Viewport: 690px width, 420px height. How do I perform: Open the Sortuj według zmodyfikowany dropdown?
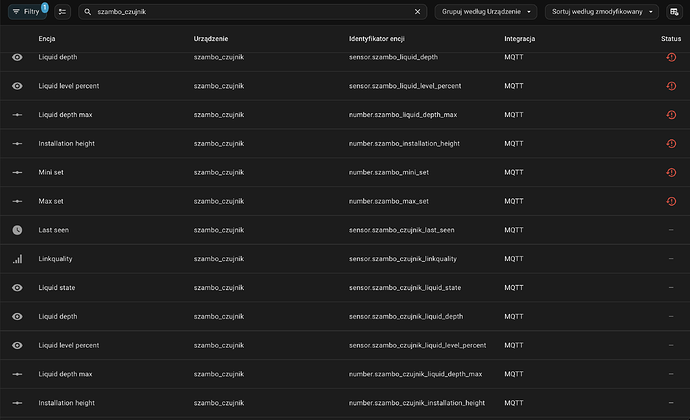point(598,12)
